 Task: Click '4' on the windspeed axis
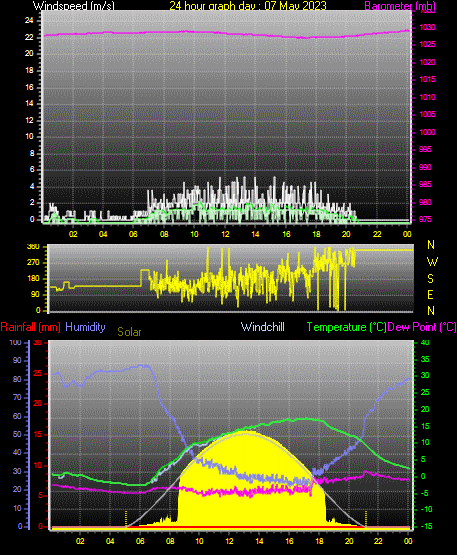32,187
